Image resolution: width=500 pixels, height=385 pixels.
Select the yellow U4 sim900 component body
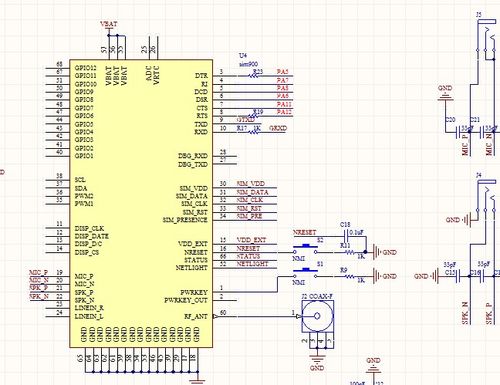(141, 203)
